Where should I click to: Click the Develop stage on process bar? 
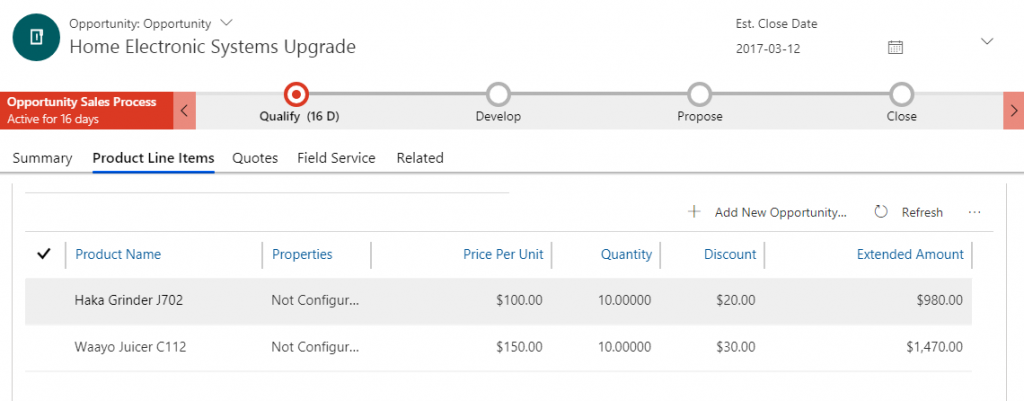pyautogui.click(x=498, y=94)
